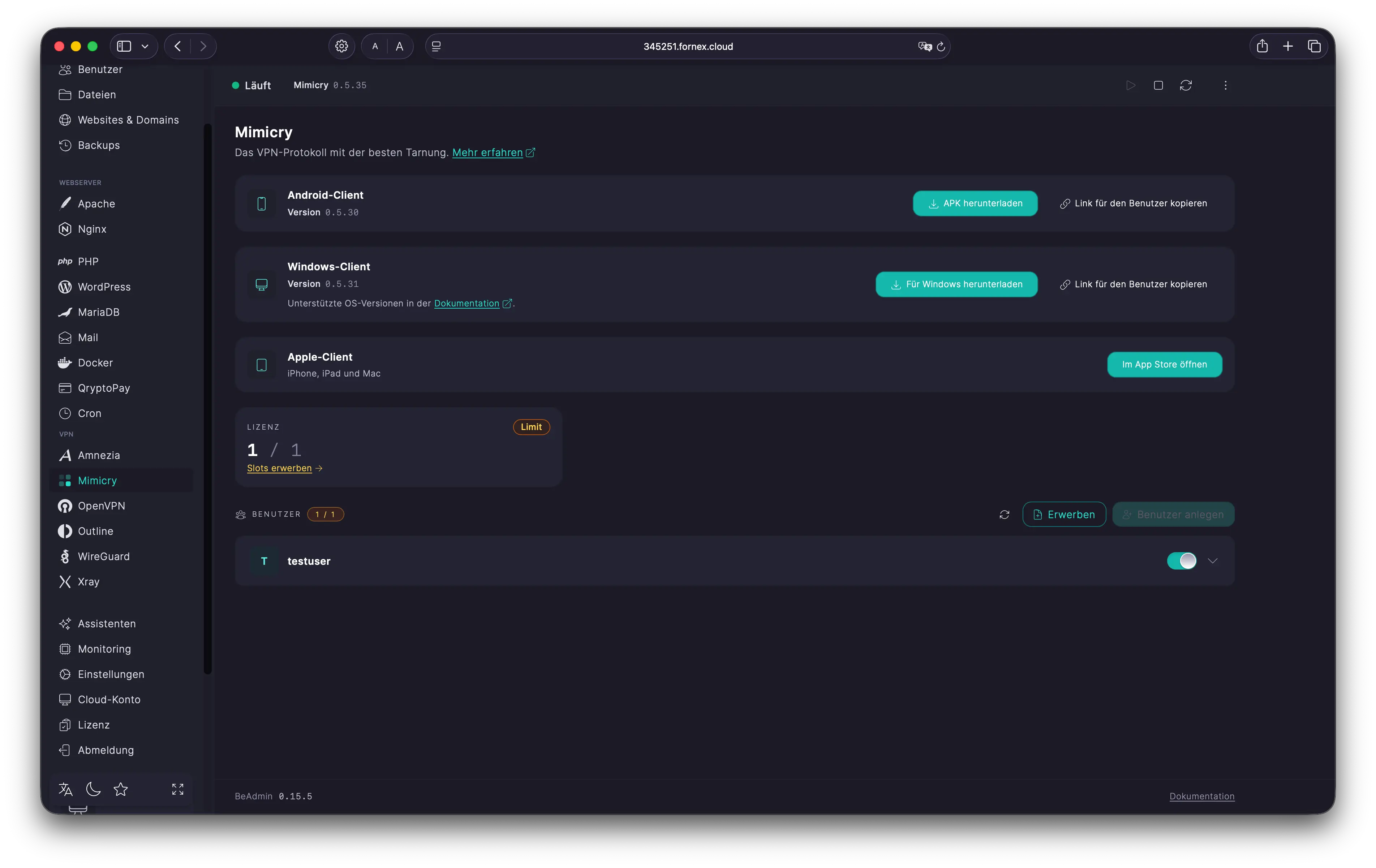Screen dimensions: 1376x868
Task: Toggle the Safari sidebar
Action: click(124, 46)
